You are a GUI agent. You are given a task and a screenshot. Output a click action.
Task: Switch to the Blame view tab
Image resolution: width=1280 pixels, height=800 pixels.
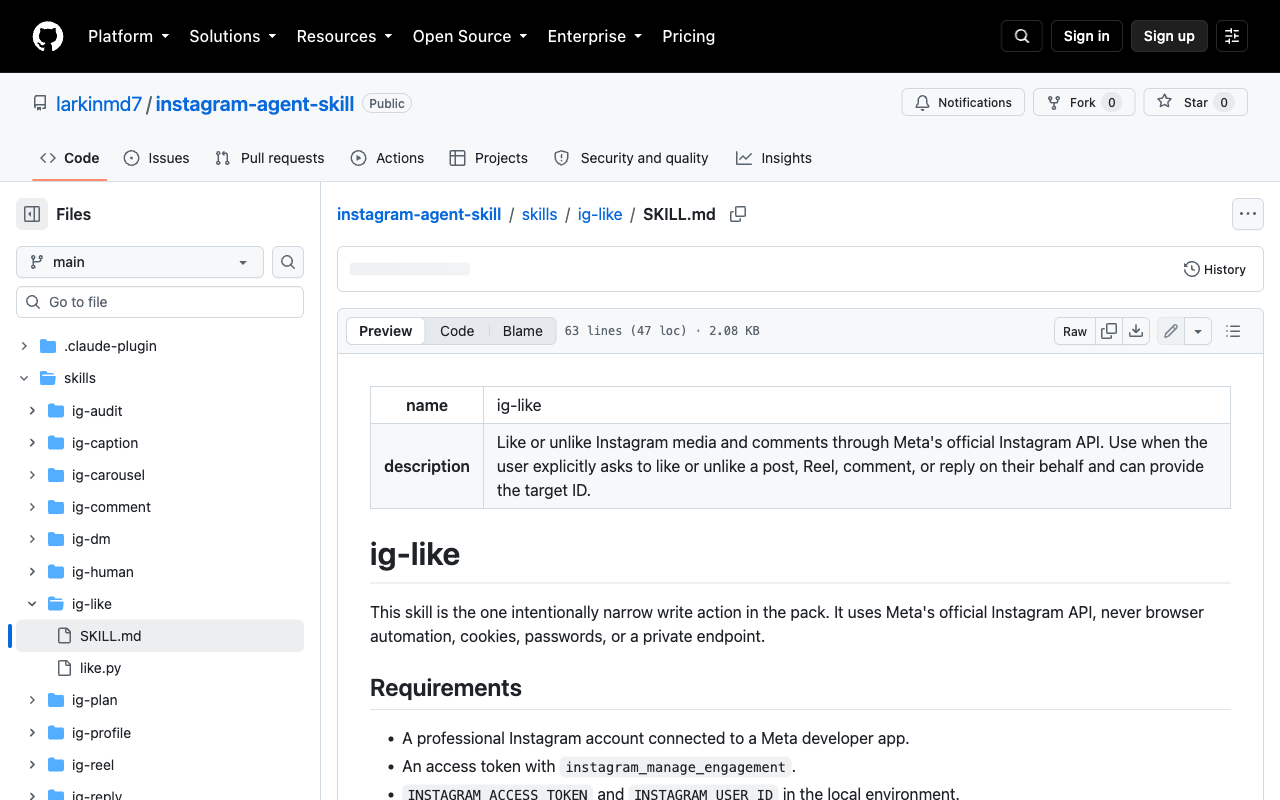click(x=522, y=331)
